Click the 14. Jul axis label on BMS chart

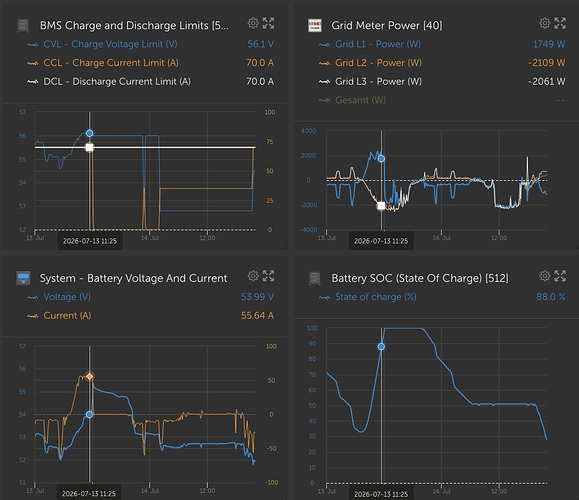click(150, 238)
